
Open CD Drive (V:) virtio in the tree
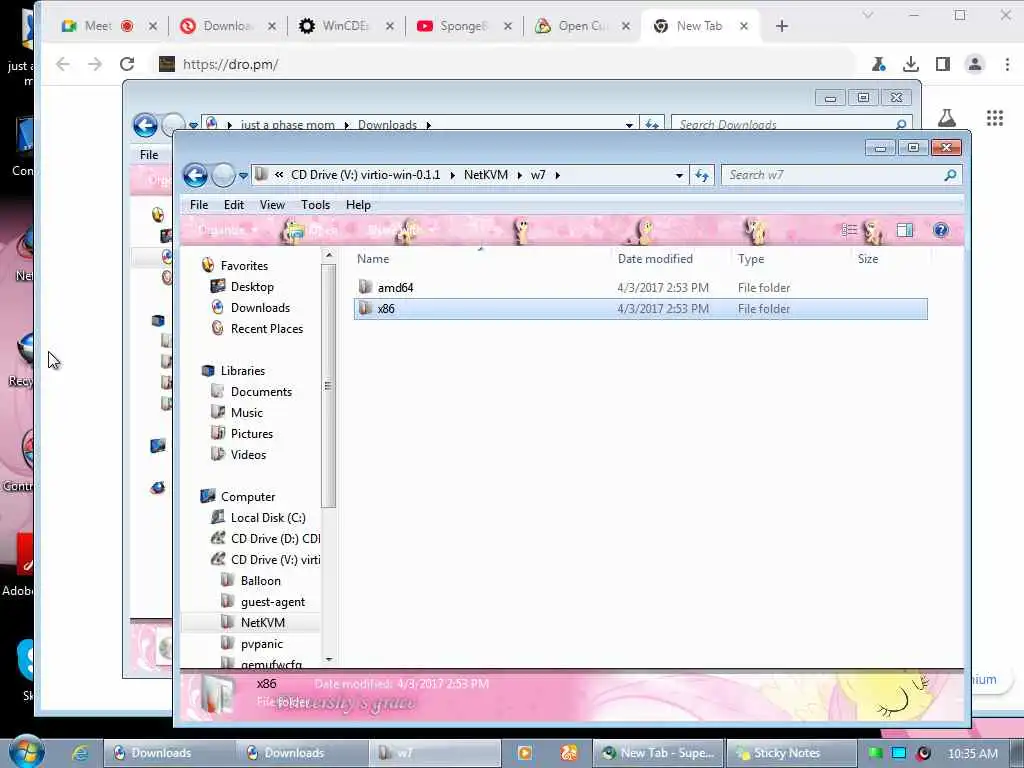[x=275, y=560]
